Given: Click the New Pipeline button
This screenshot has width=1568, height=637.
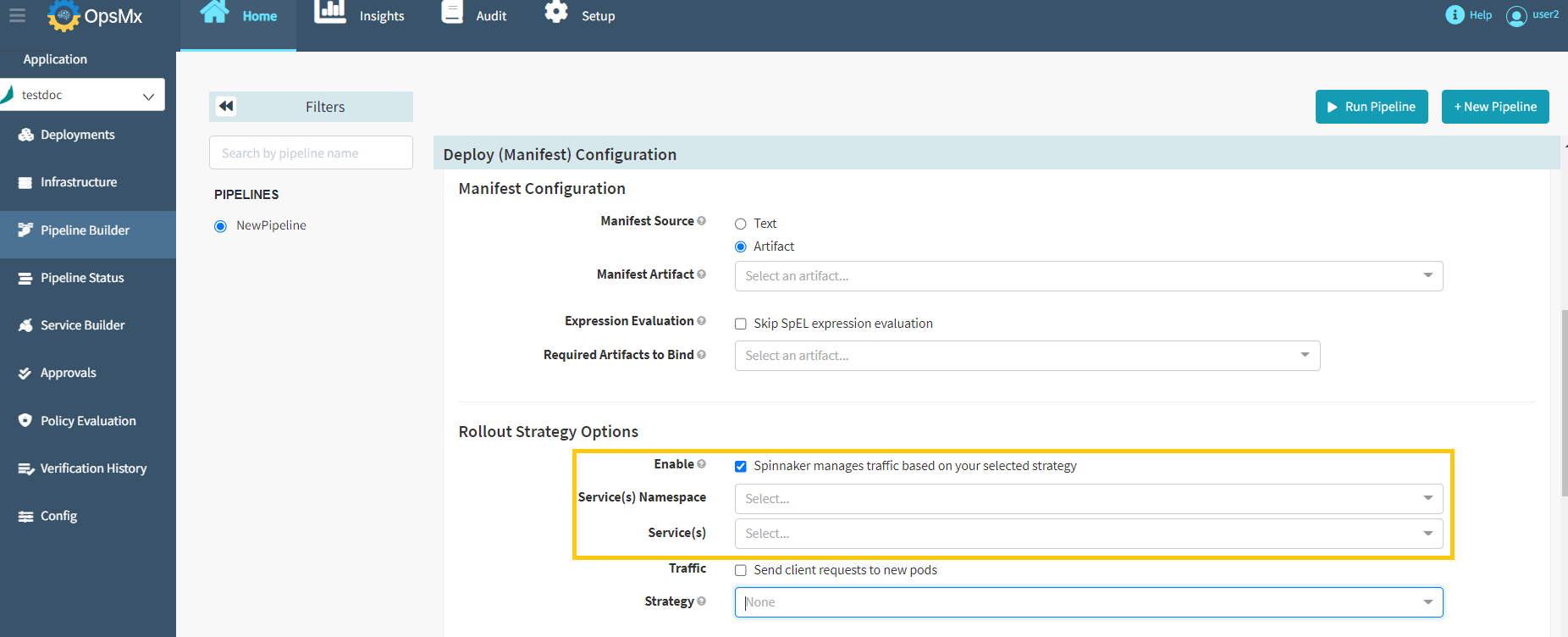Looking at the screenshot, I should click(1494, 107).
